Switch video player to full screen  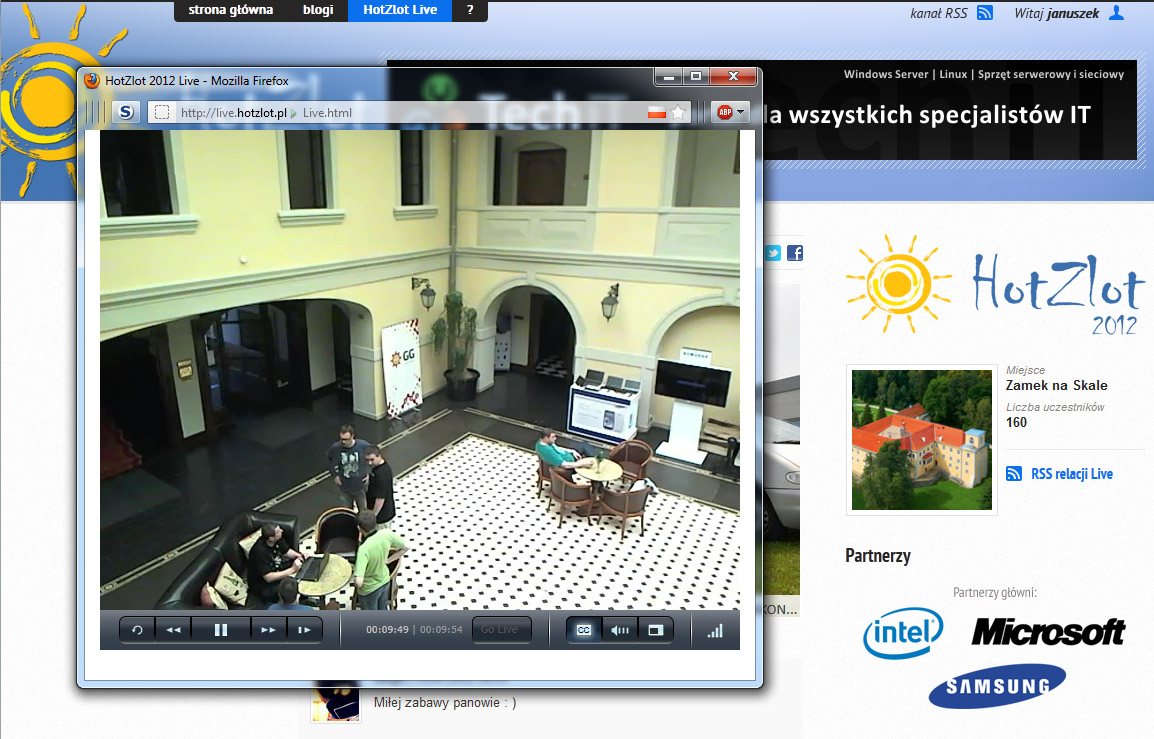[655, 630]
